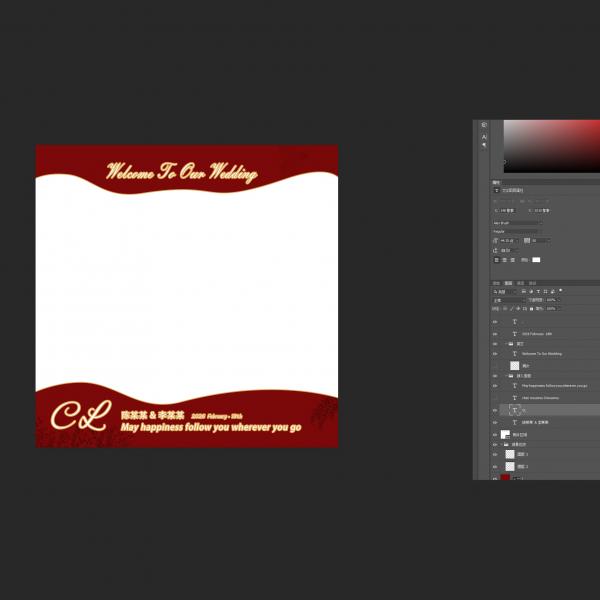Toggle visibility of the 2023 February layer

click(x=495, y=334)
